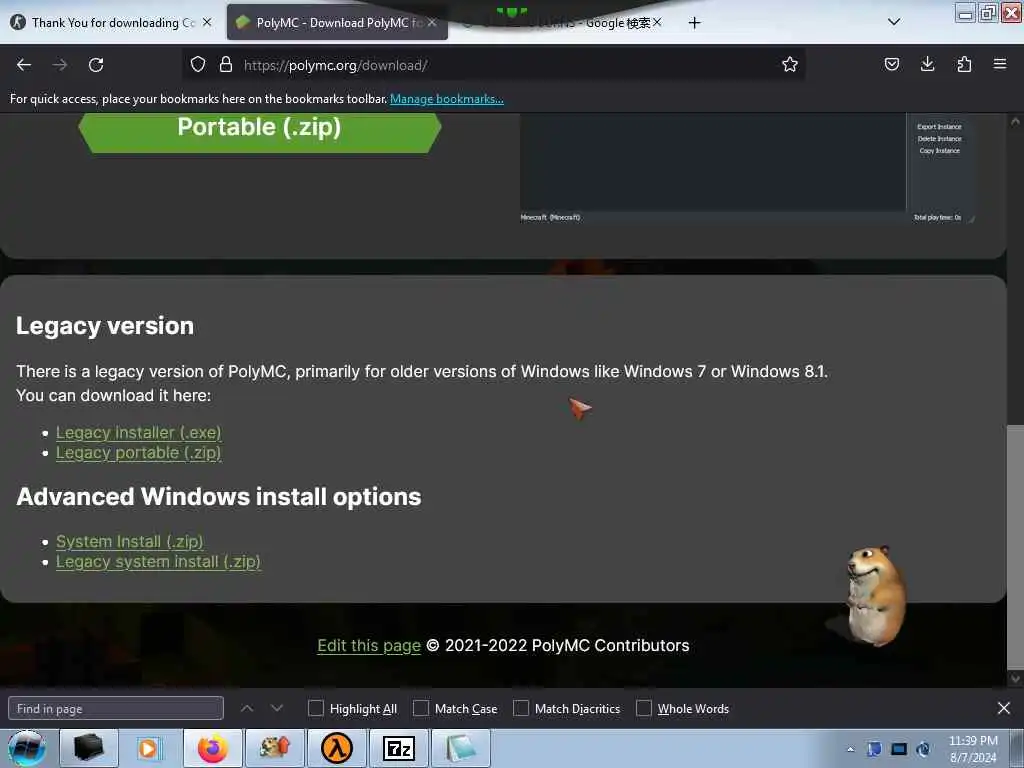Open the System Install (.zip) link
The height and width of the screenshot is (768, 1024).
129,542
